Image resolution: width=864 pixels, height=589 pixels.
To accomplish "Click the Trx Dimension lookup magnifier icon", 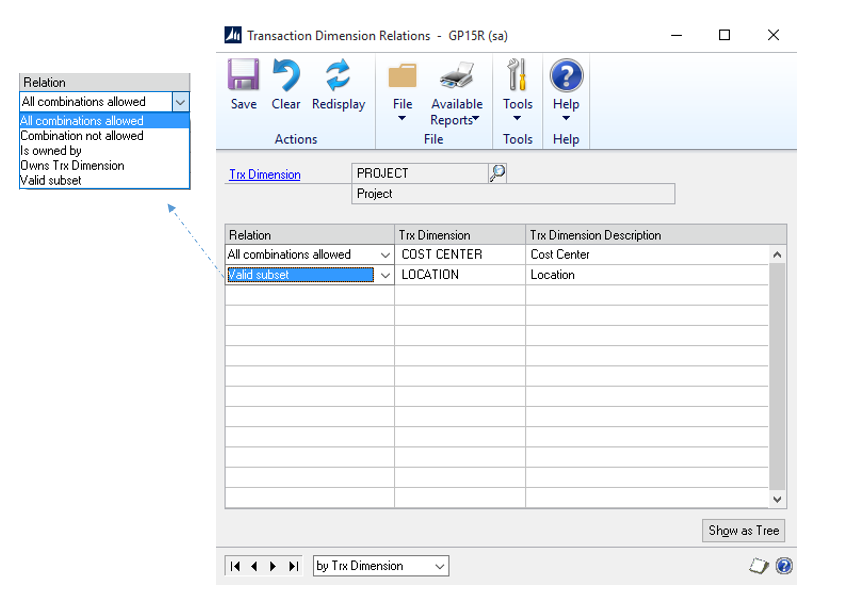I will [x=498, y=173].
